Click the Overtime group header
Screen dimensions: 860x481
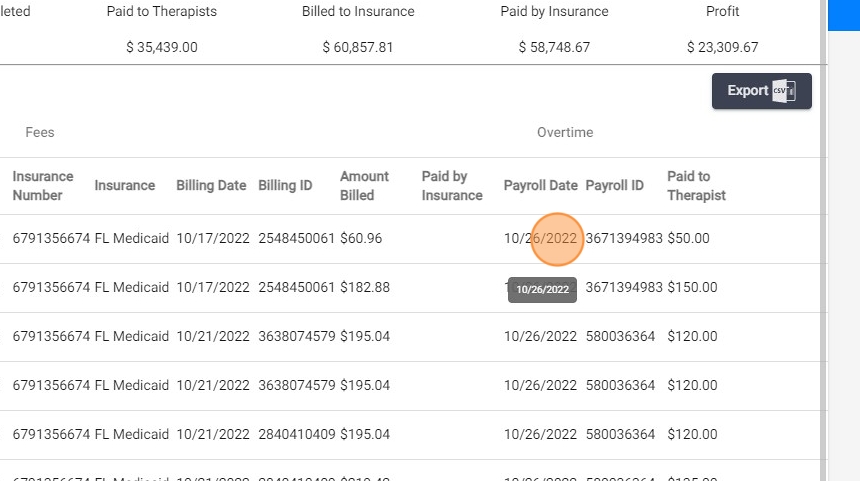565,133
